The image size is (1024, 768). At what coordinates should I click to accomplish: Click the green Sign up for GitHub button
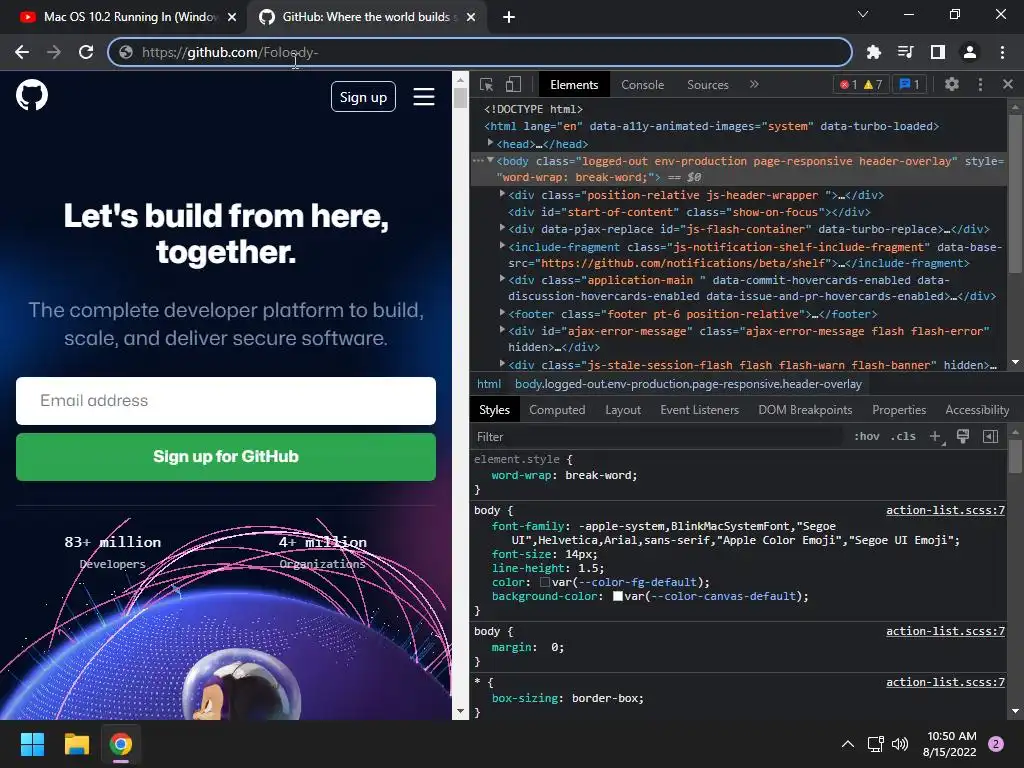pyautogui.click(x=226, y=456)
